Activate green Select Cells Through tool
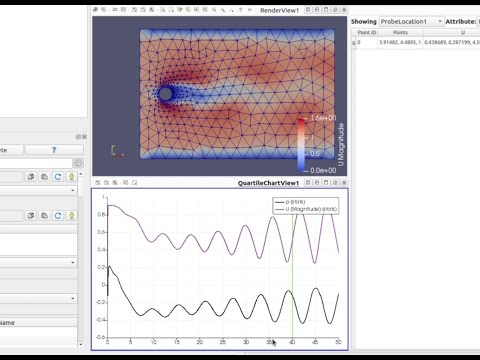 pos(179,10)
